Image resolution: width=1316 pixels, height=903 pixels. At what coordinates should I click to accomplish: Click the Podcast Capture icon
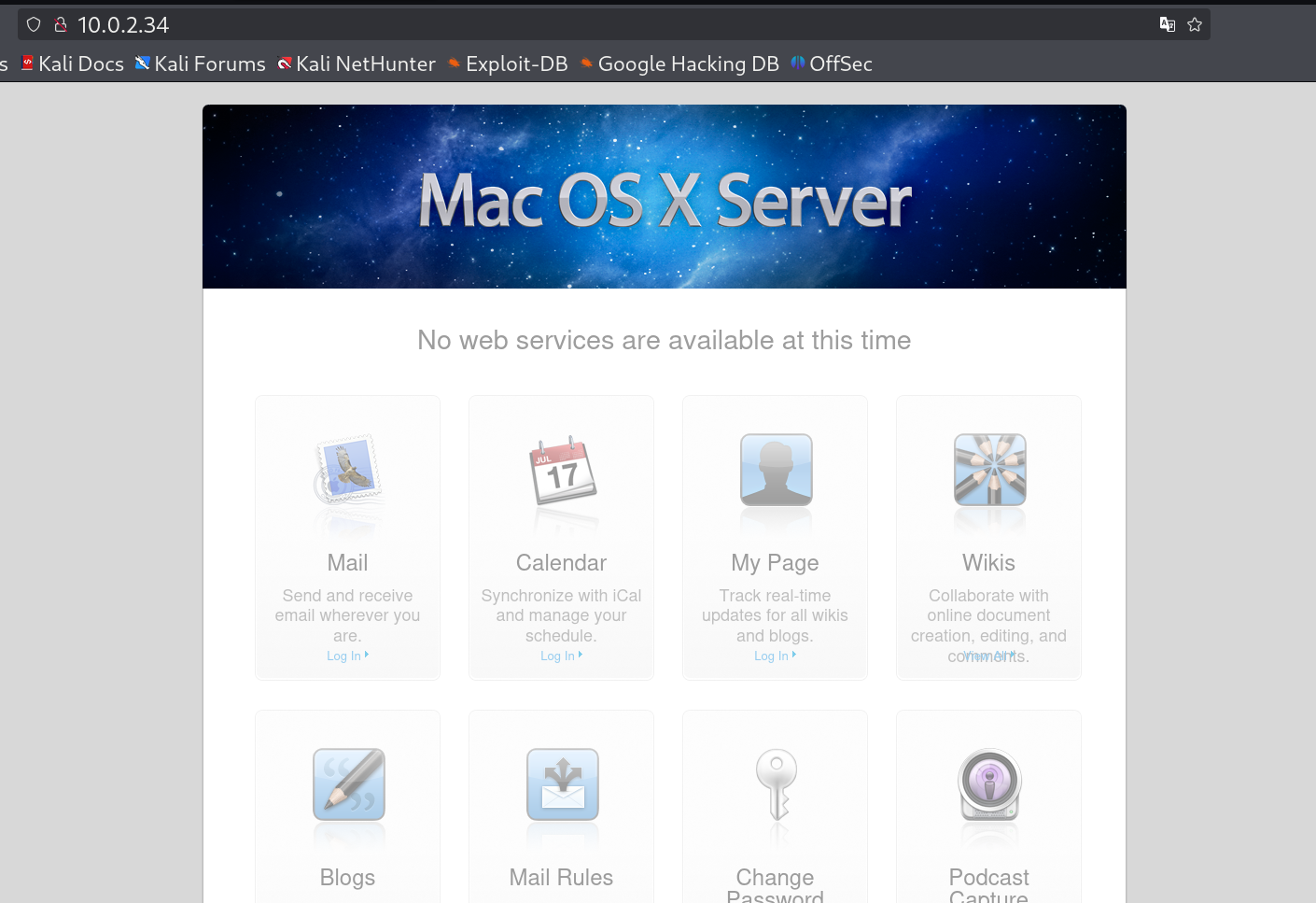pos(990,783)
